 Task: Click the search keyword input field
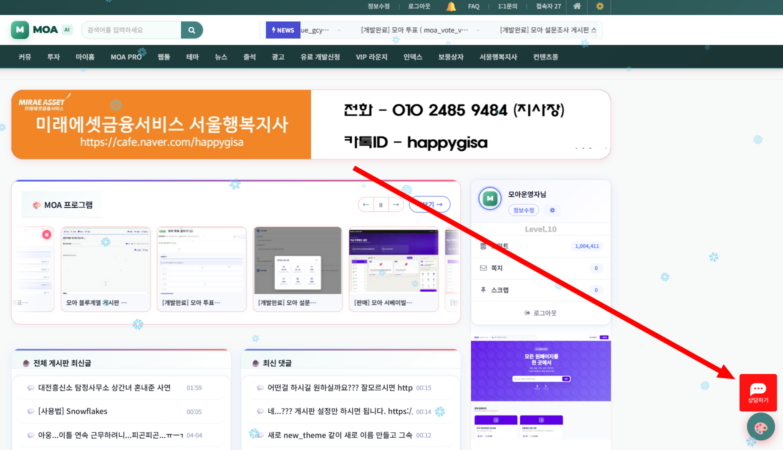point(128,30)
